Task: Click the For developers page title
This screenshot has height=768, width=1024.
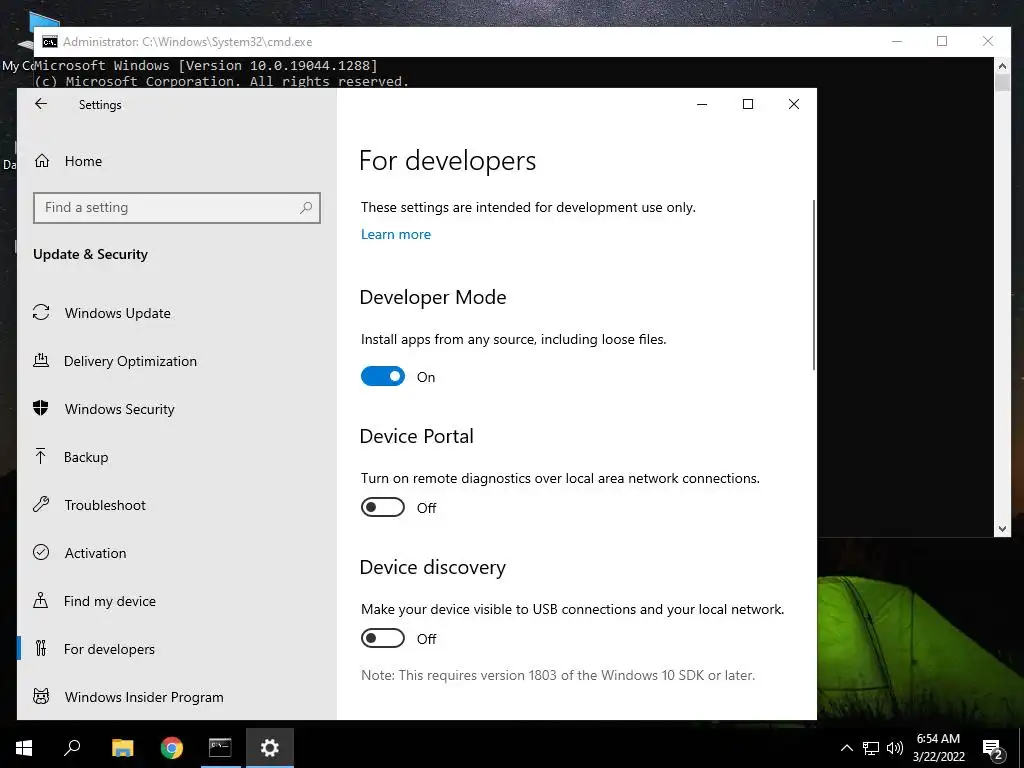Action: (447, 161)
